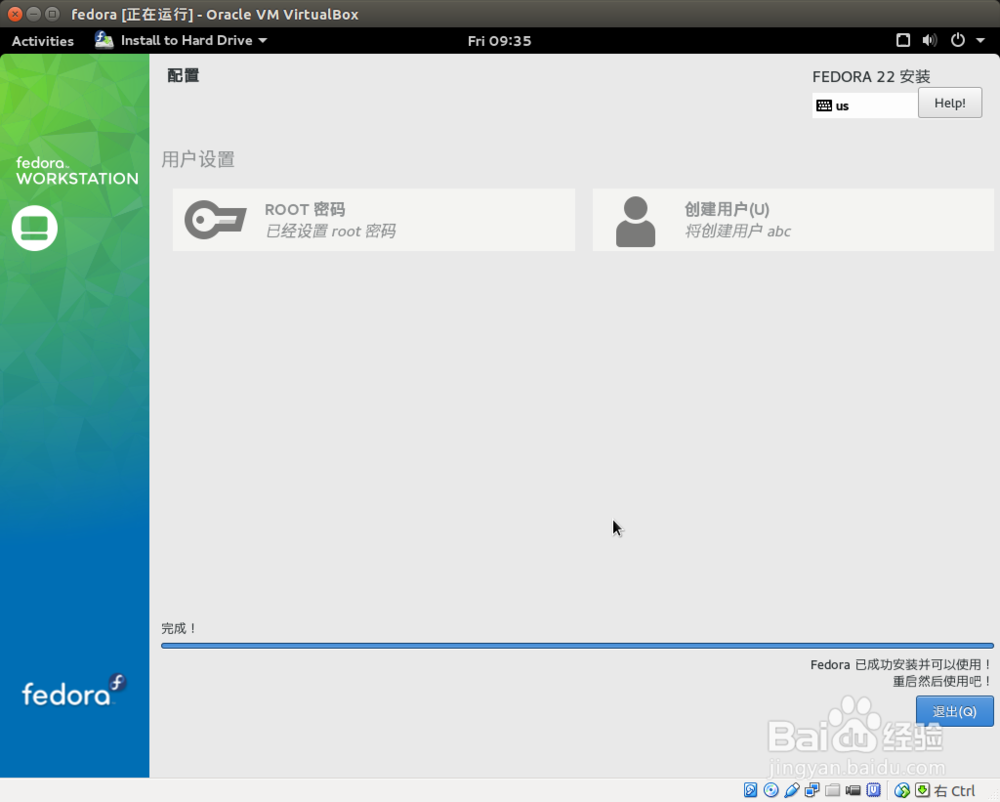
Task: Close the VirtualBox fedora window
Action: coord(15,13)
